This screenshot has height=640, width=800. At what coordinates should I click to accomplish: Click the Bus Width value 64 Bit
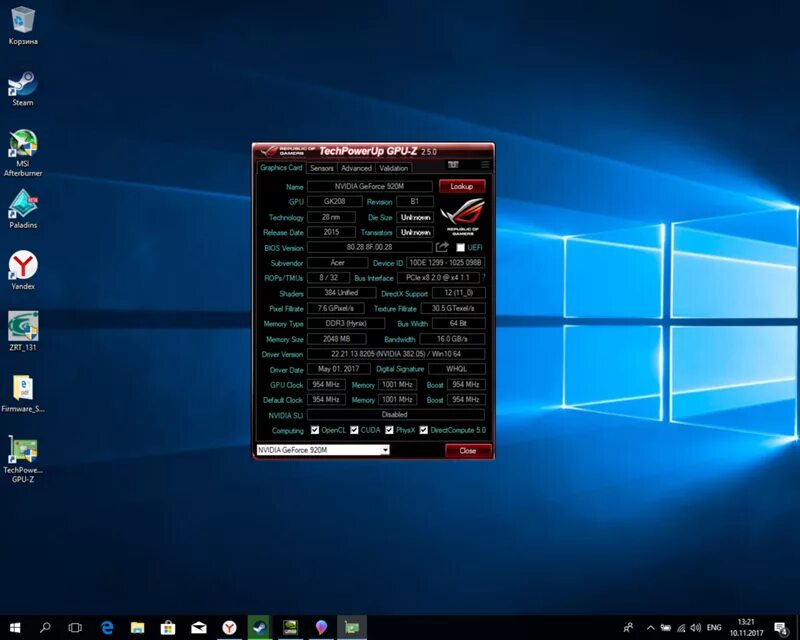tap(459, 323)
